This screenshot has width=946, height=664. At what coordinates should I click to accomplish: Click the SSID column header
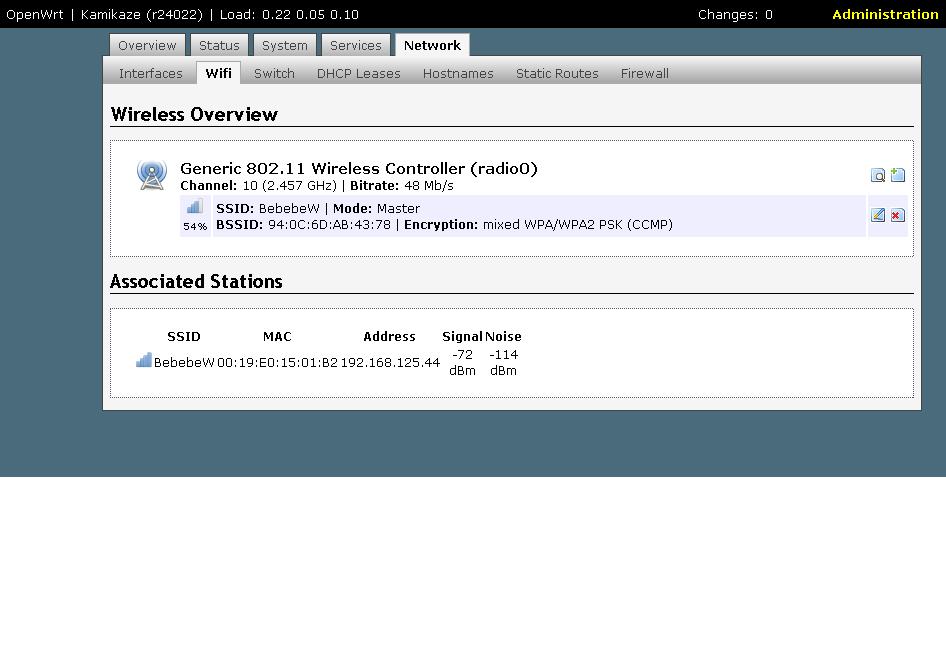[184, 337]
